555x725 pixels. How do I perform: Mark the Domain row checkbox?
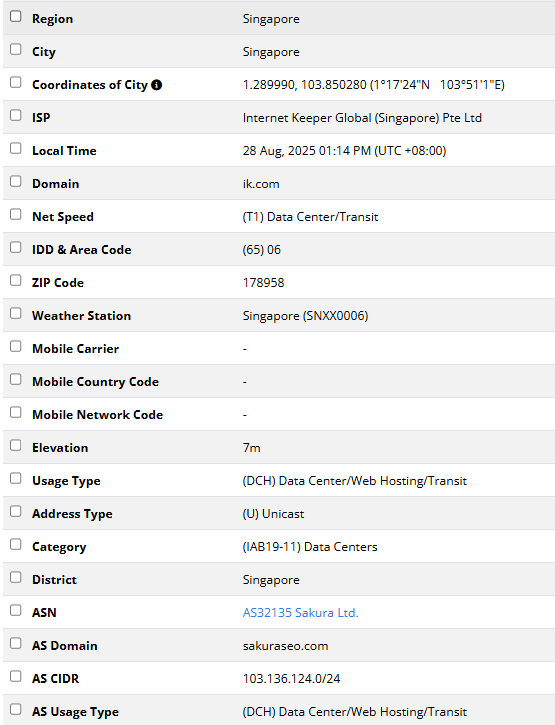(x=16, y=181)
